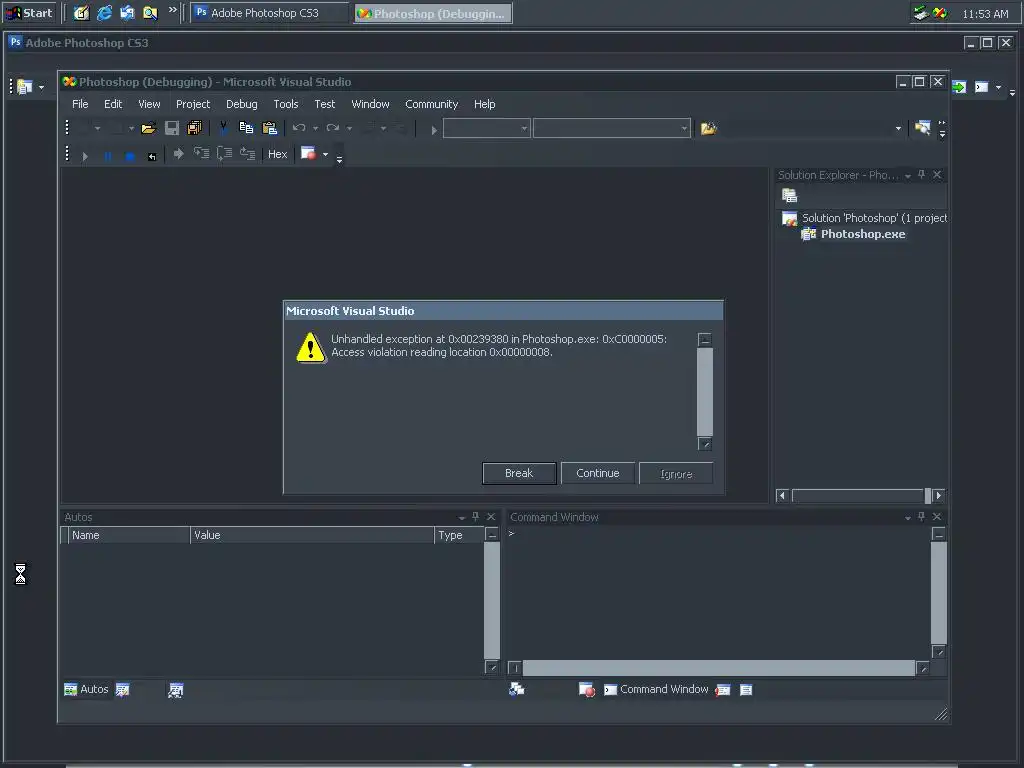Click the Type column header in Autos
The image size is (1024, 768).
[x=459, y=536]
